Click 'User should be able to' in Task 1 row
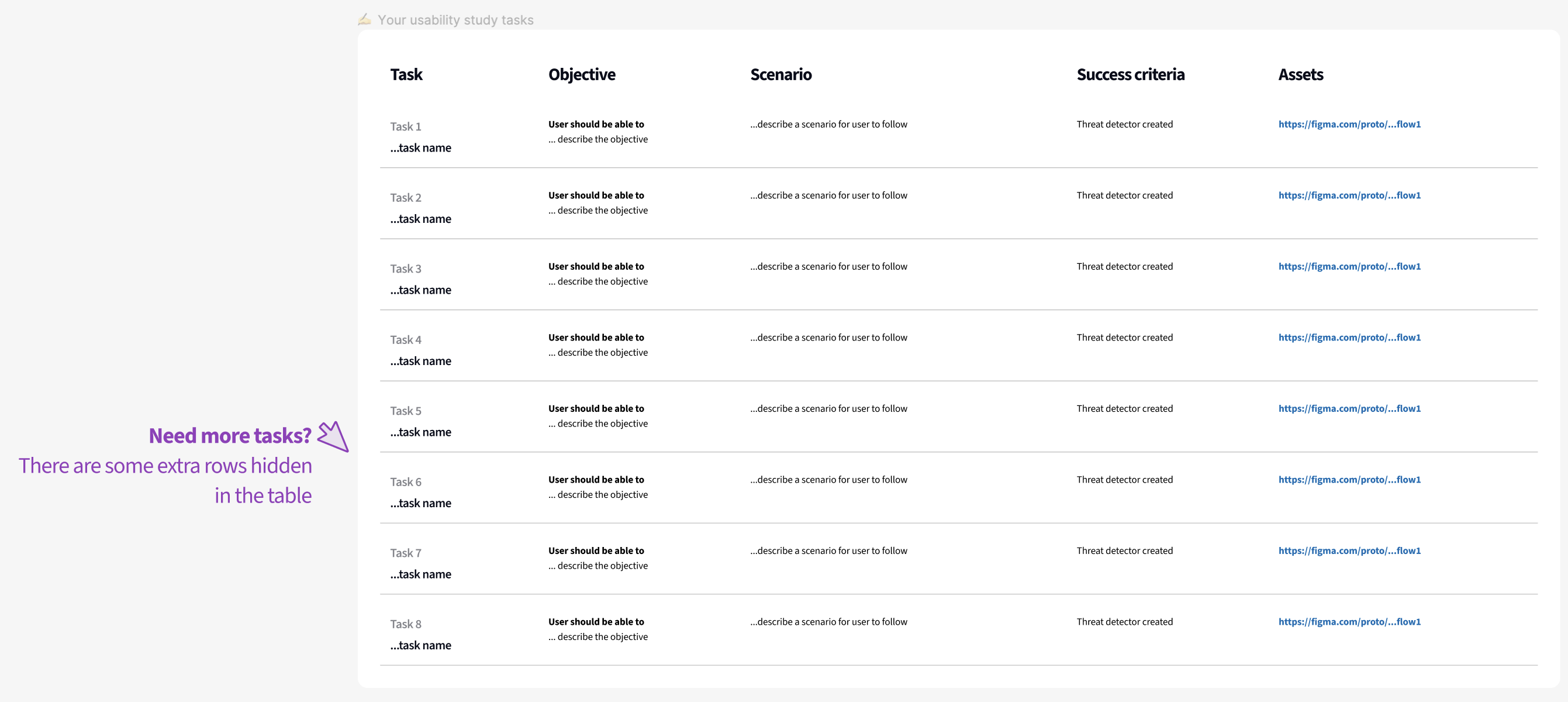This screenshot has width=1568, height=702. pos(596,124)
